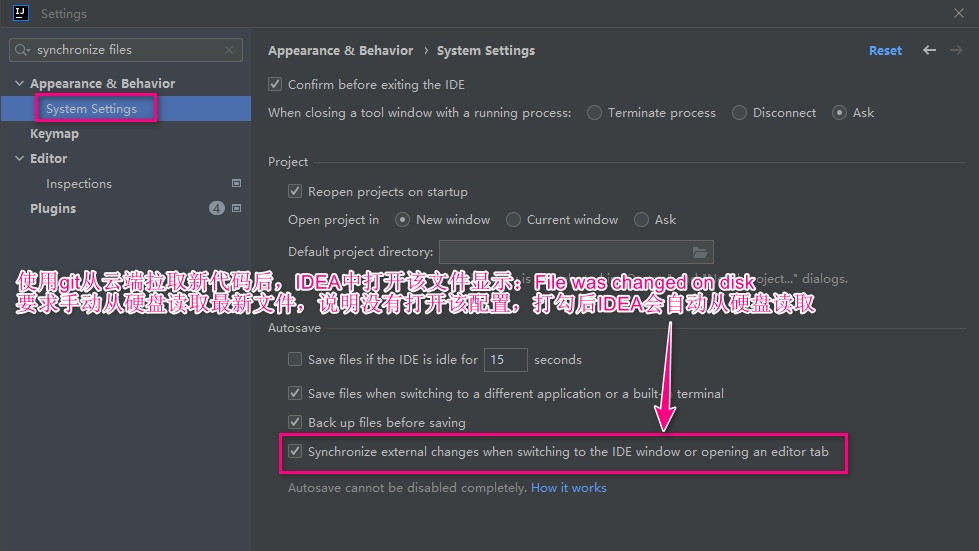Screen dimensions: 979x551
Task: Select Ask for closing a tool window
Action: tap(839, 113)
